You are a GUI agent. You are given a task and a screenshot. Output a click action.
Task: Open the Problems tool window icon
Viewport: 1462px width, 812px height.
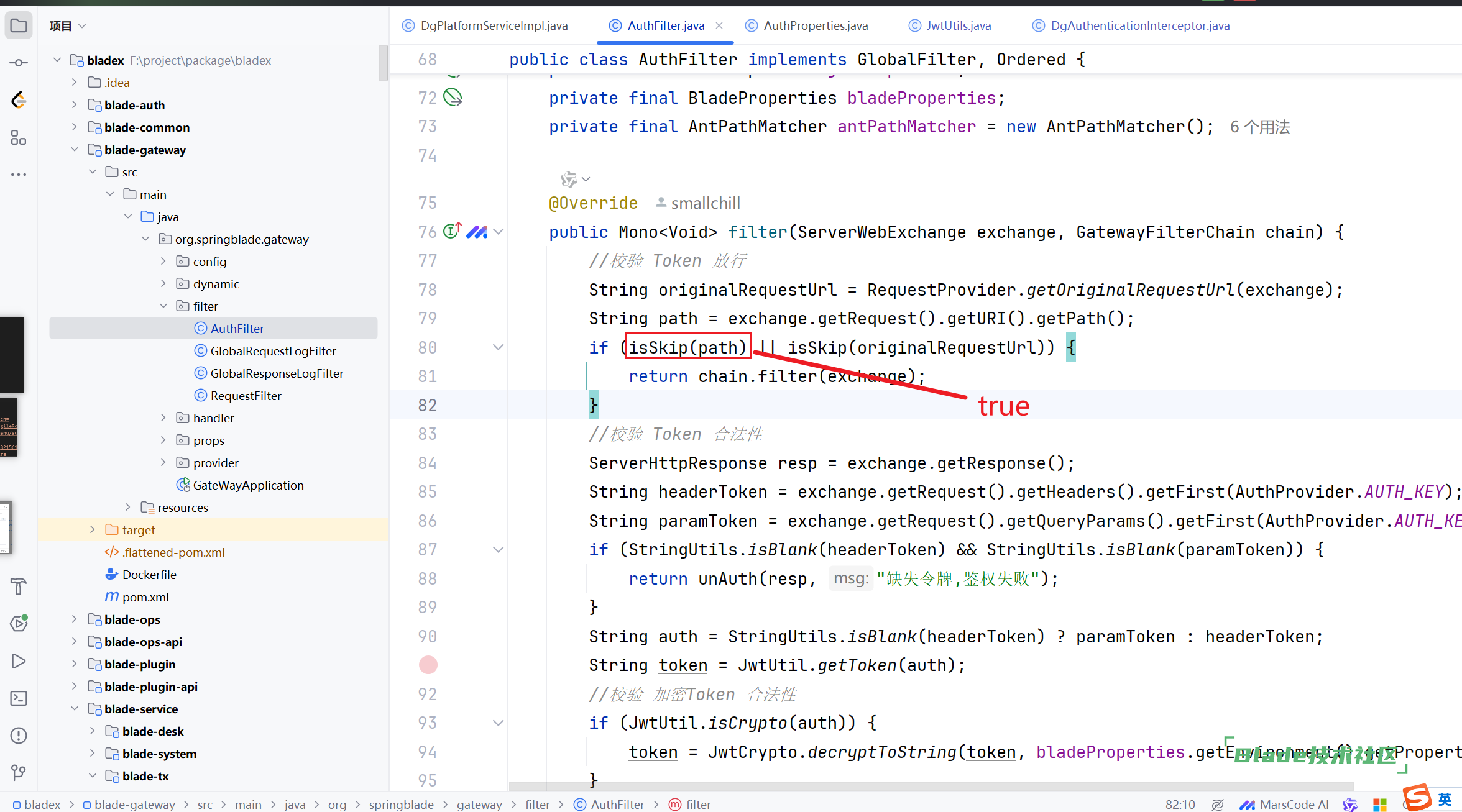point(19,736)
